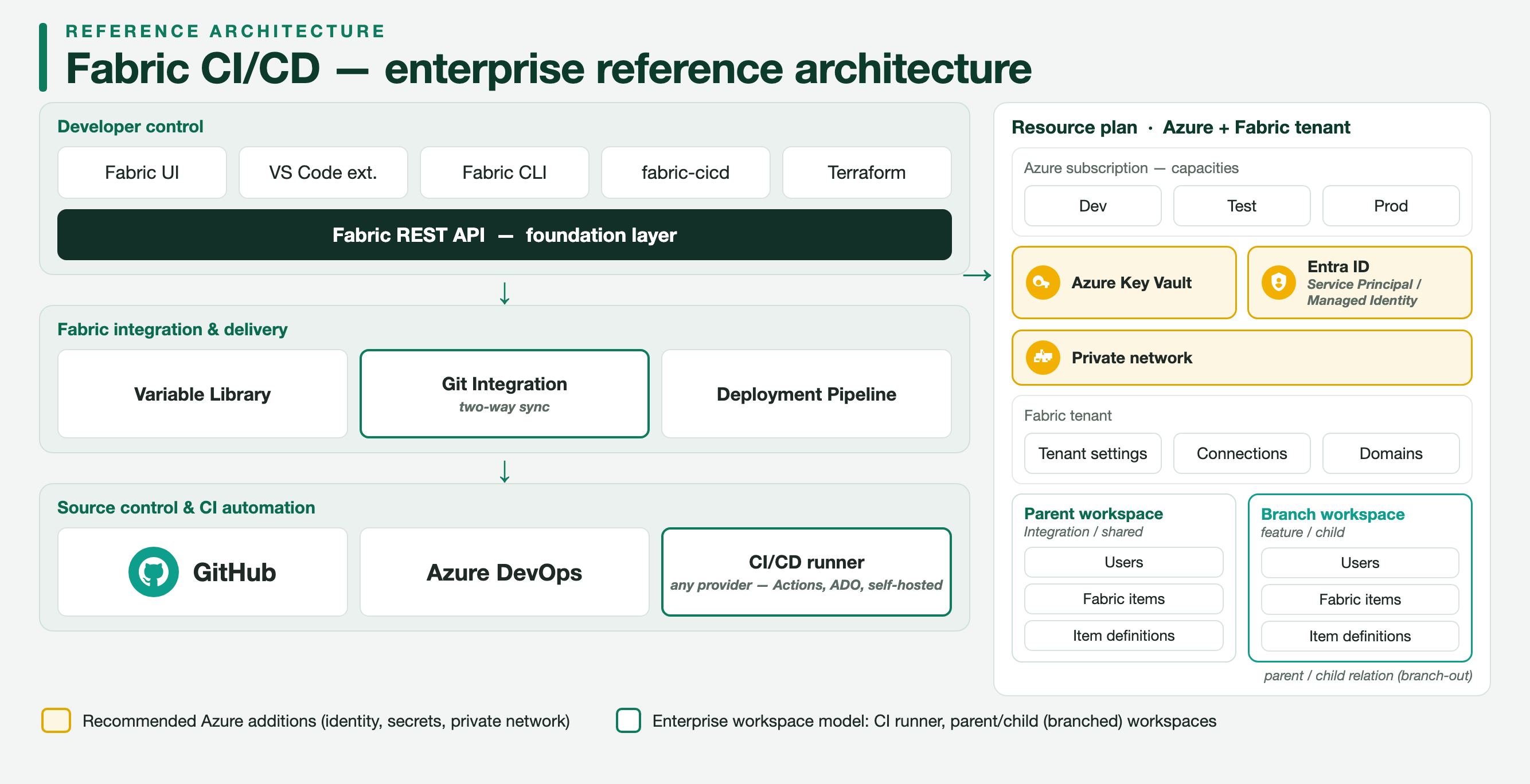
Task: Click the Entra ID Service Principal card
Action: [1360, 283]
